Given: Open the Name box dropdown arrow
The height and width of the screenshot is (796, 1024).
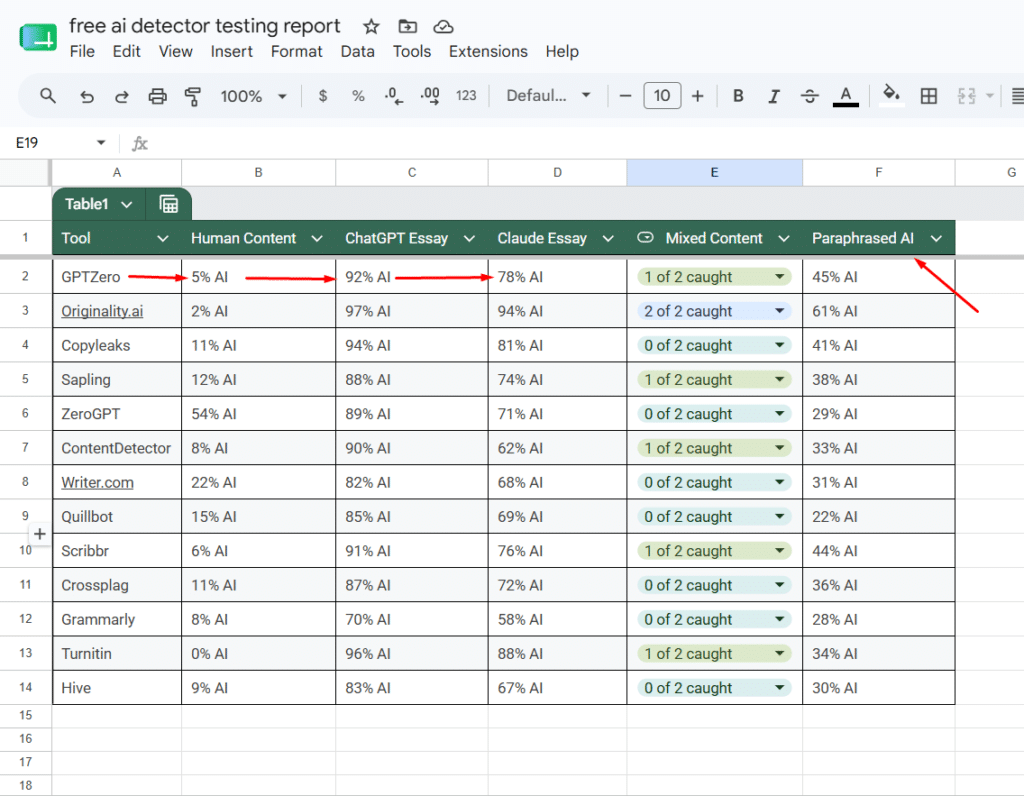Looking at the screenshot, I should pos(101,142).
